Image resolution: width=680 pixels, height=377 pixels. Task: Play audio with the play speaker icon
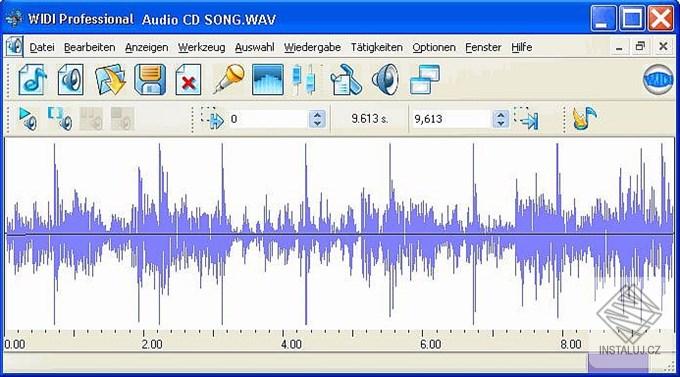point(28,119)
